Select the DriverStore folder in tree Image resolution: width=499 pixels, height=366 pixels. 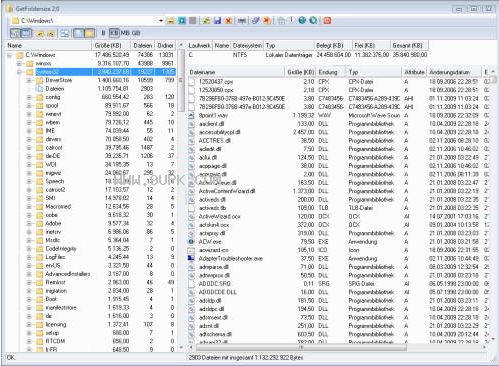(x=59, y=80)
